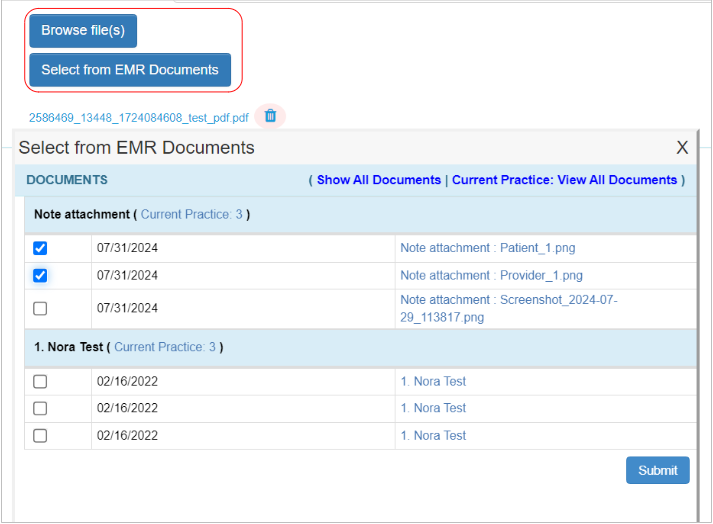Expand Current Practice: 3 under 1. Nora Test
This screenshot has width=713, height=524.
tap(165, 347)
